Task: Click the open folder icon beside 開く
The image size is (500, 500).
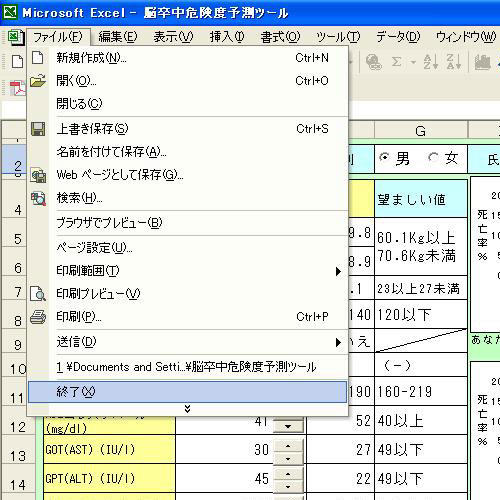Action: click(38, 81)
